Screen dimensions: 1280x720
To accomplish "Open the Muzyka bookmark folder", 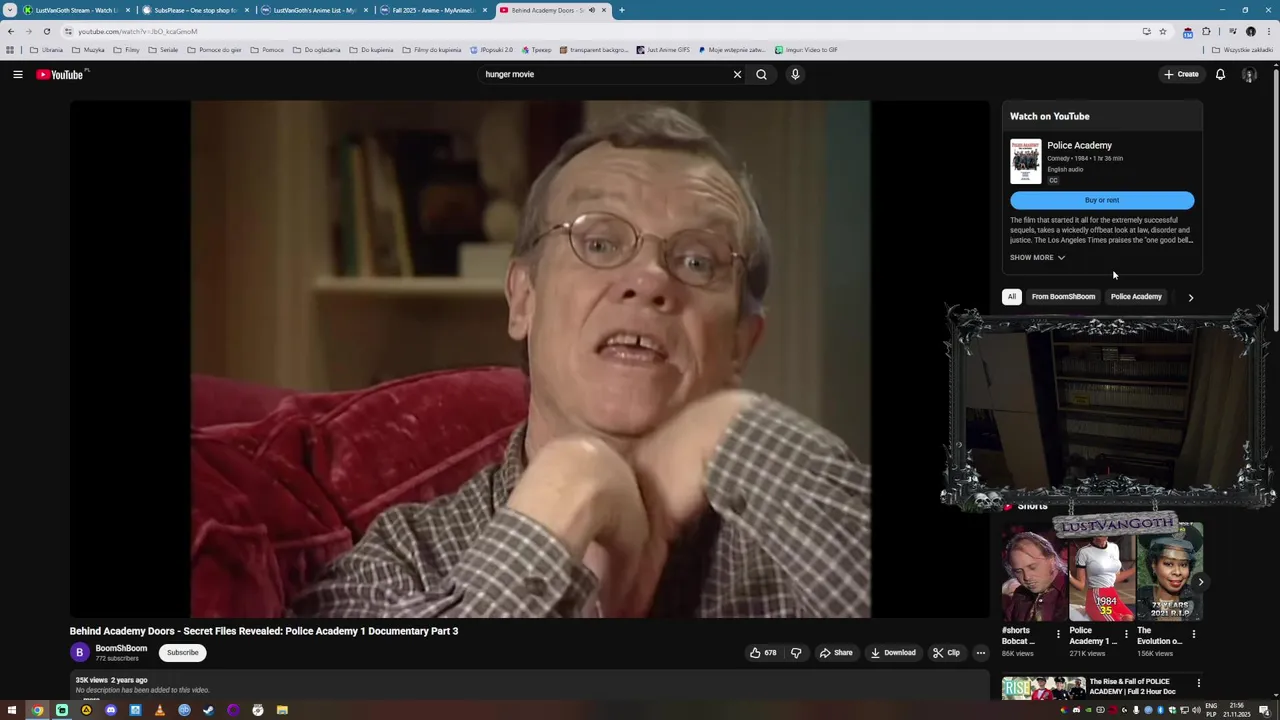I will (x=88, y=49).
